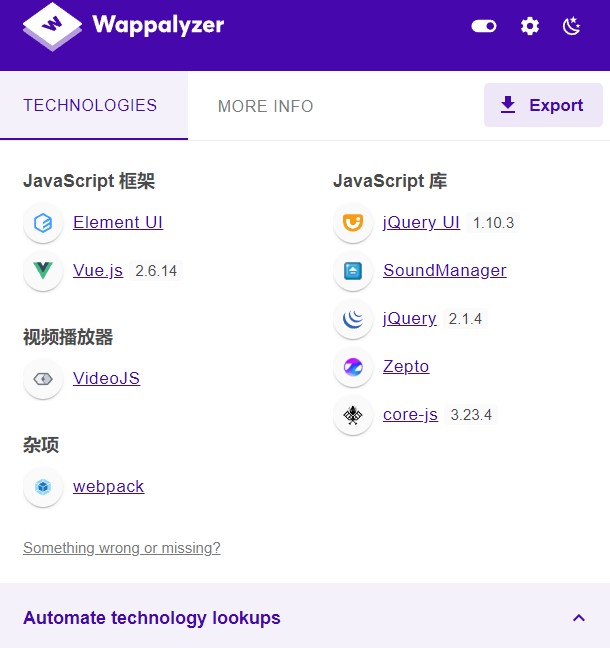Screen dimensions: 610x648
Task: Click the '视频播放器' category heading
Action: 68,337
